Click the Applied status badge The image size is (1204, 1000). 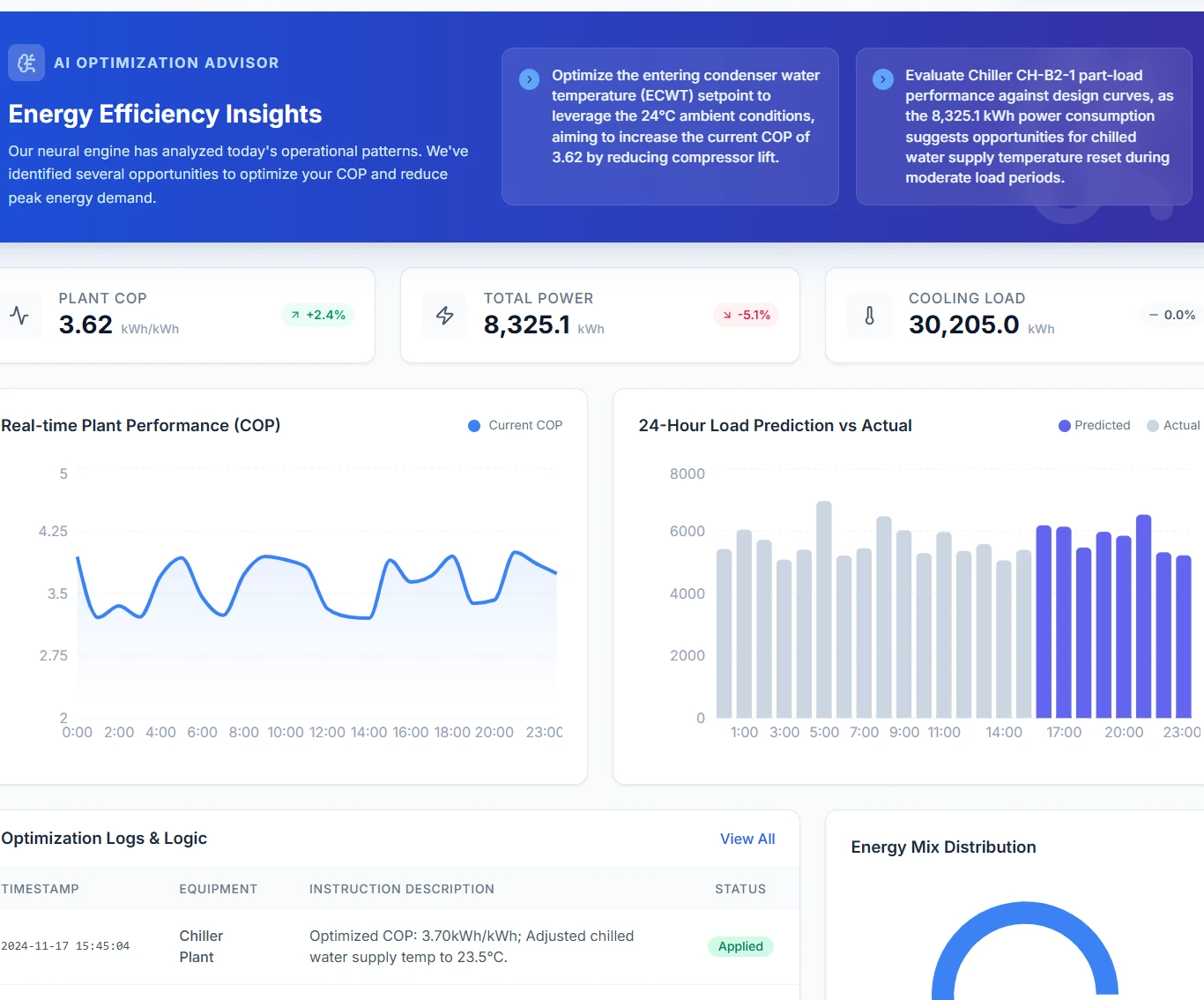[740, 945]
